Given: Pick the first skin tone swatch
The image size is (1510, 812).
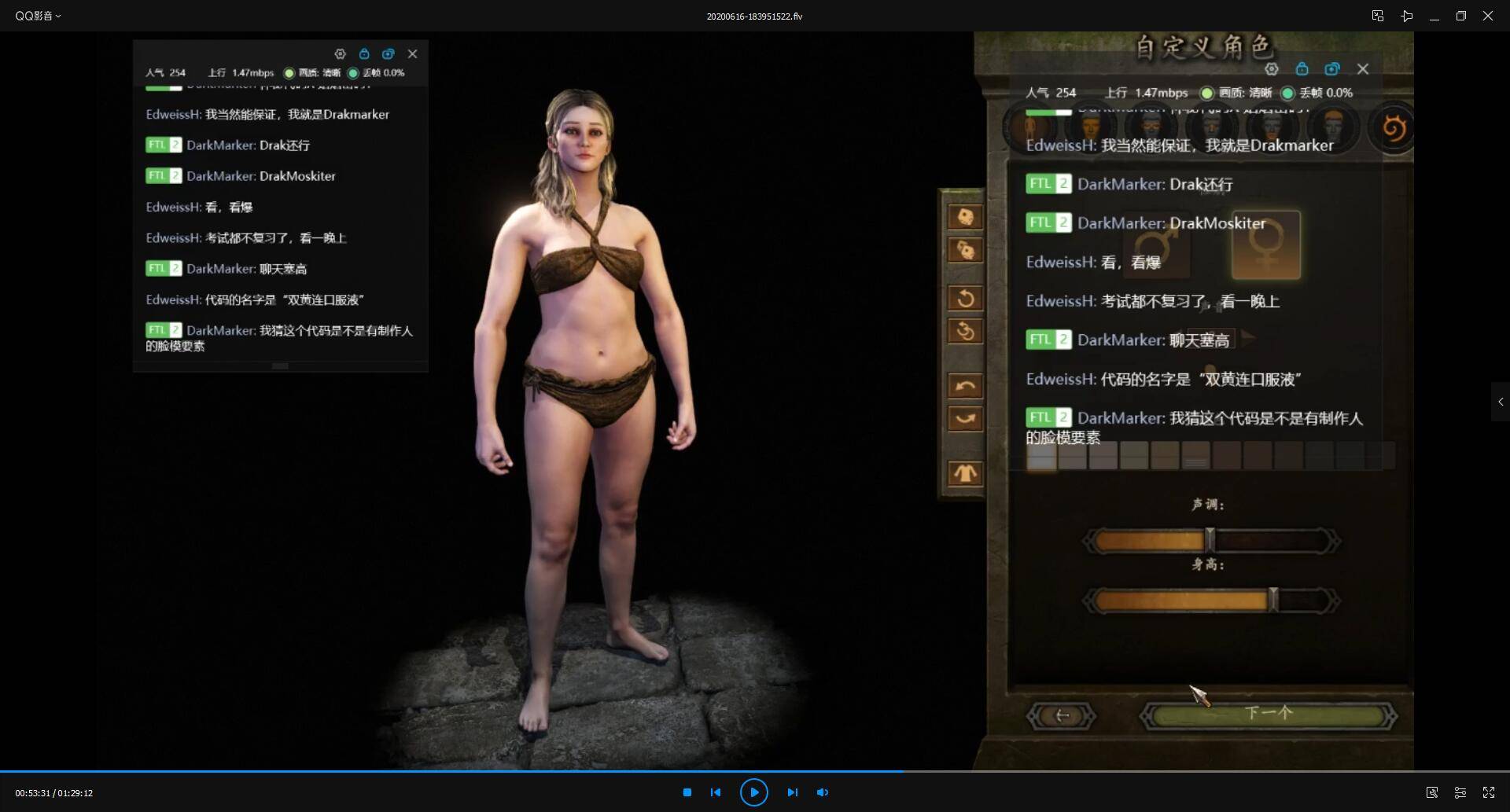Looking at the screenshot, I should 1041,456.
